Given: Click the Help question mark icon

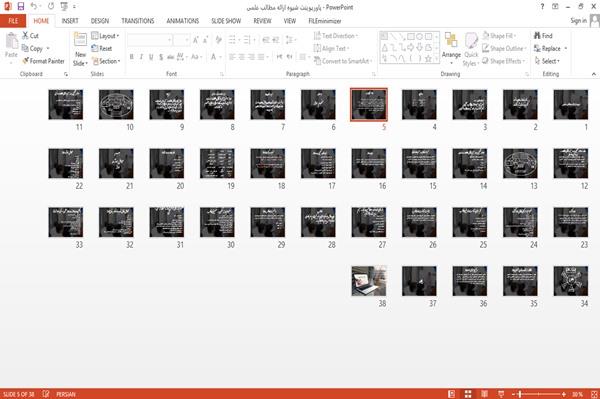Looking at the screenshot, I should click(x=542, y=7).
